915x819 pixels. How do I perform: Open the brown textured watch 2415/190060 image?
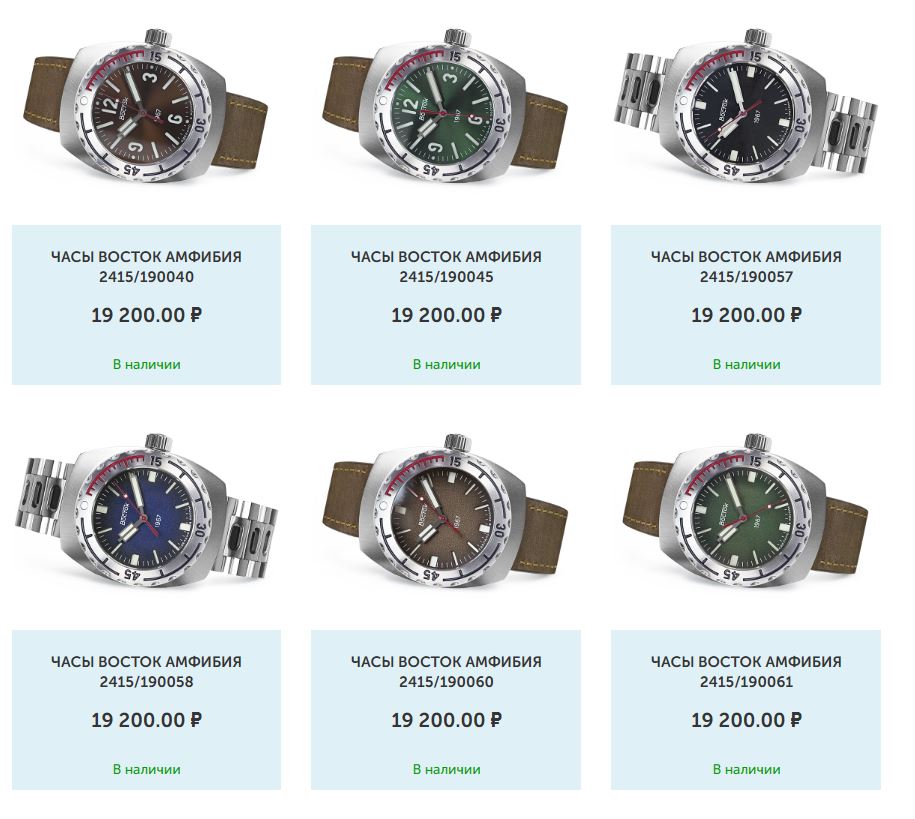point(446,511)
